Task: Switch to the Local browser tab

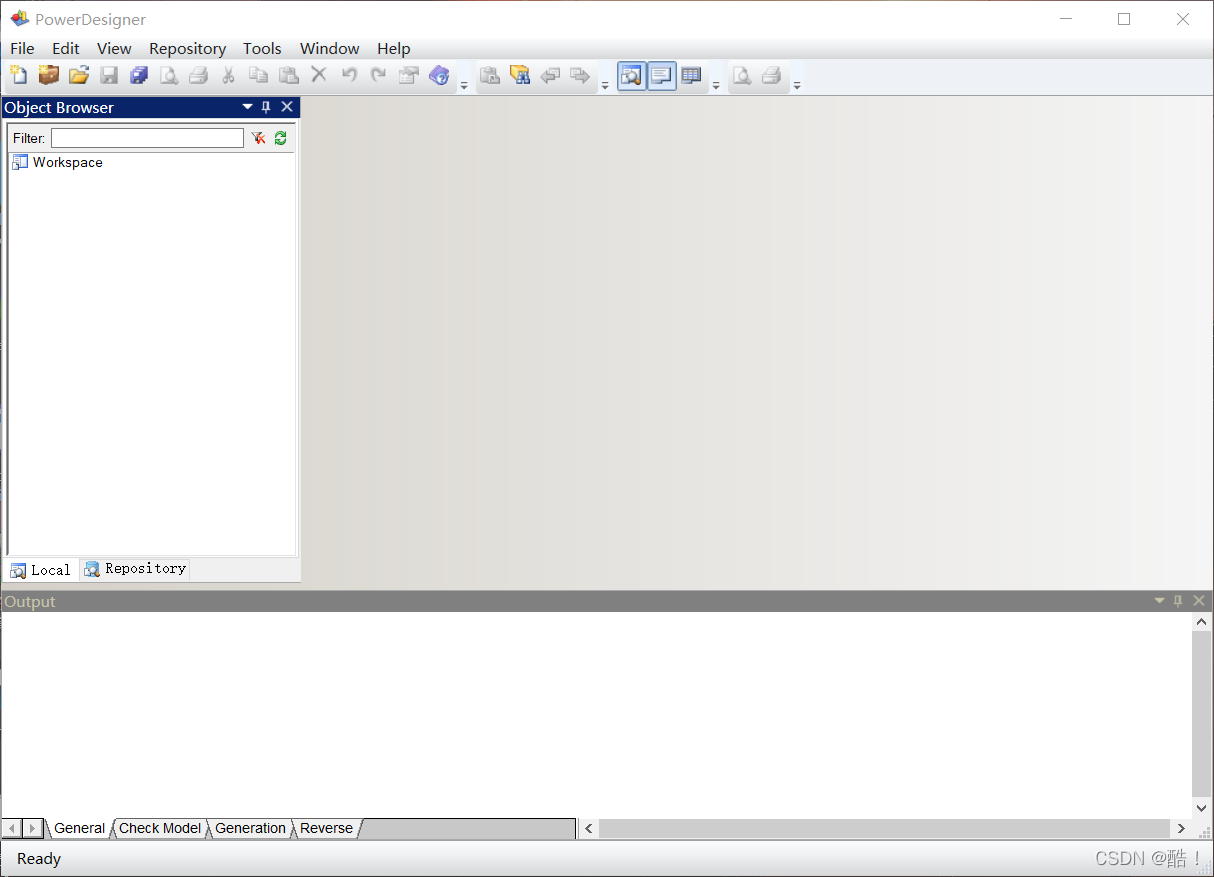Action: [41, 570]
